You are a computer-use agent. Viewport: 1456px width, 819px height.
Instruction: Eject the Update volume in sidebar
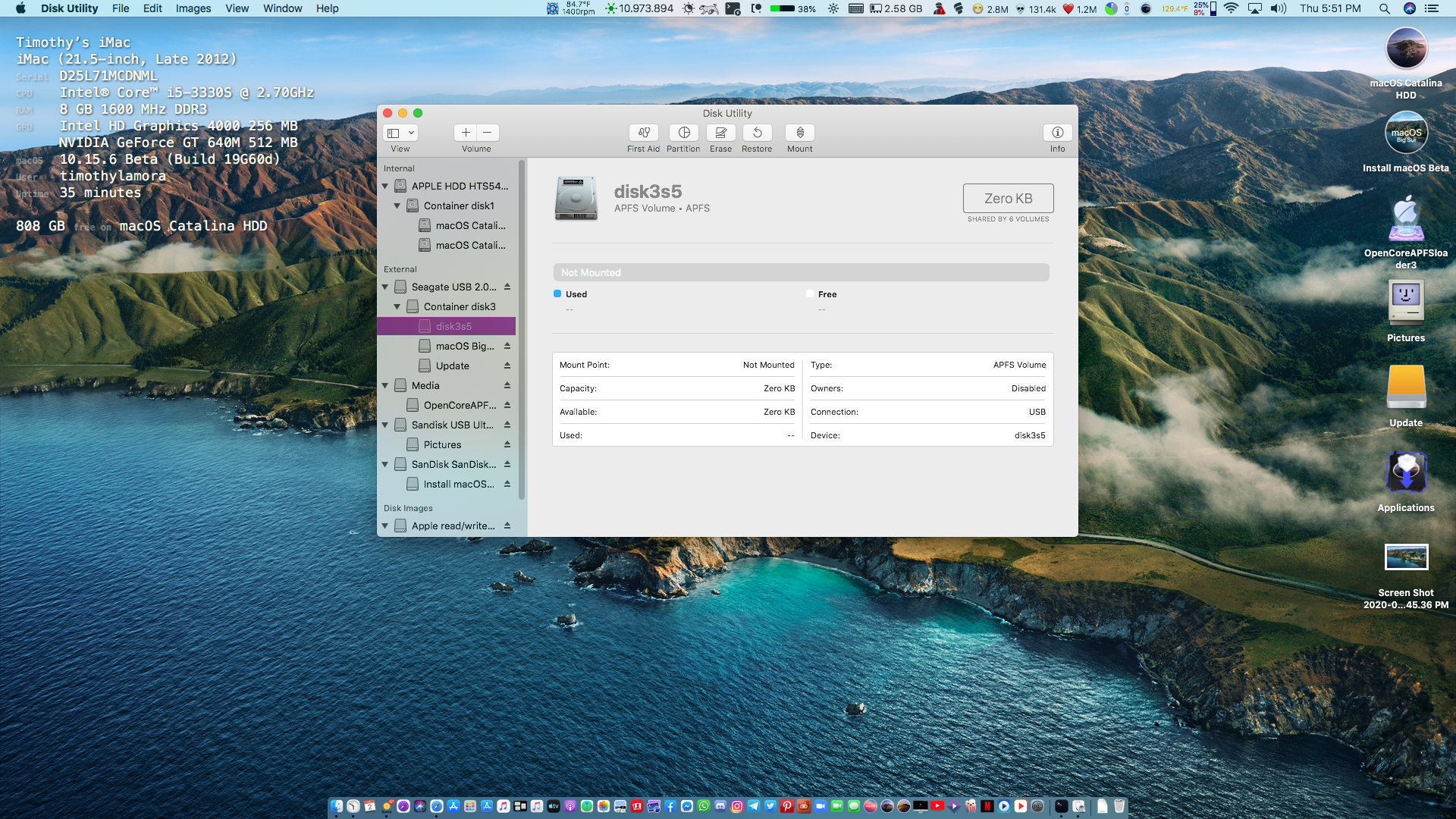tap(507, 366)
